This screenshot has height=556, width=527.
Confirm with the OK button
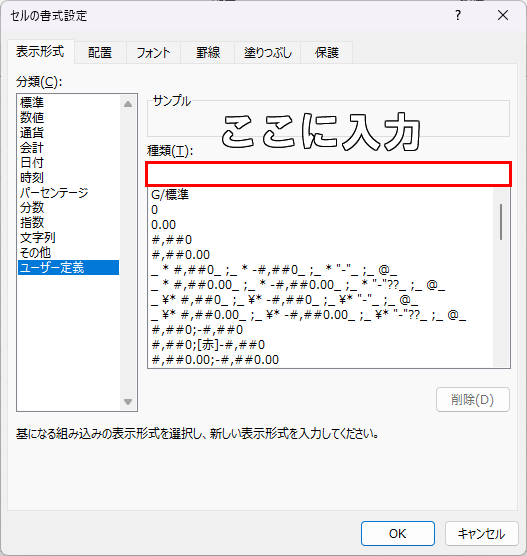tap(398, 533)
